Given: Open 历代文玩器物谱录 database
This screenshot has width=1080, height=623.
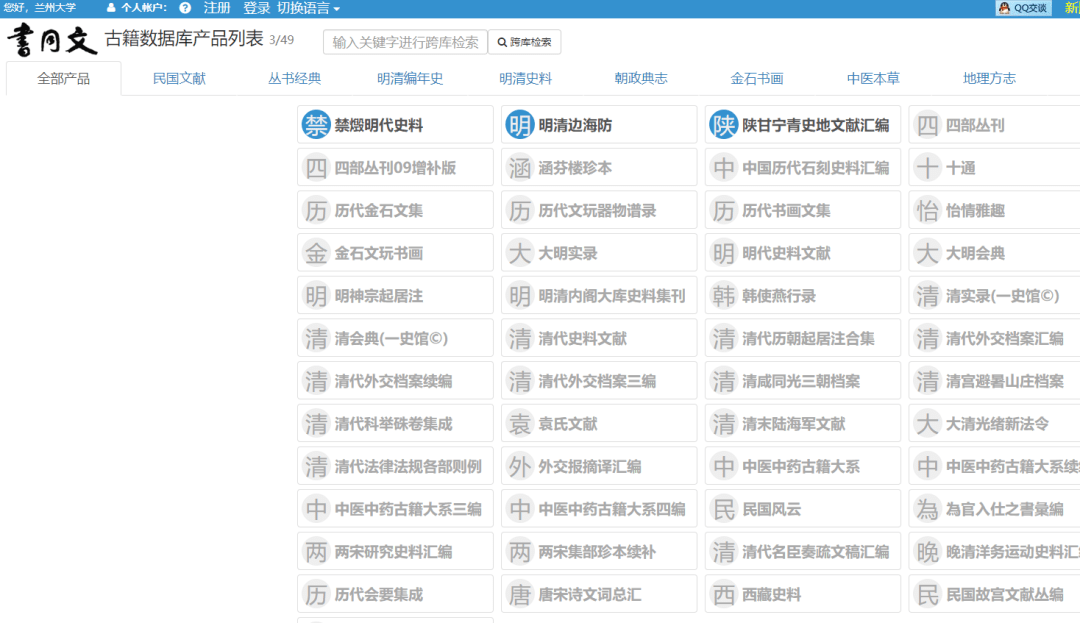Looking at the screenshot, I should tap(599, 211).
